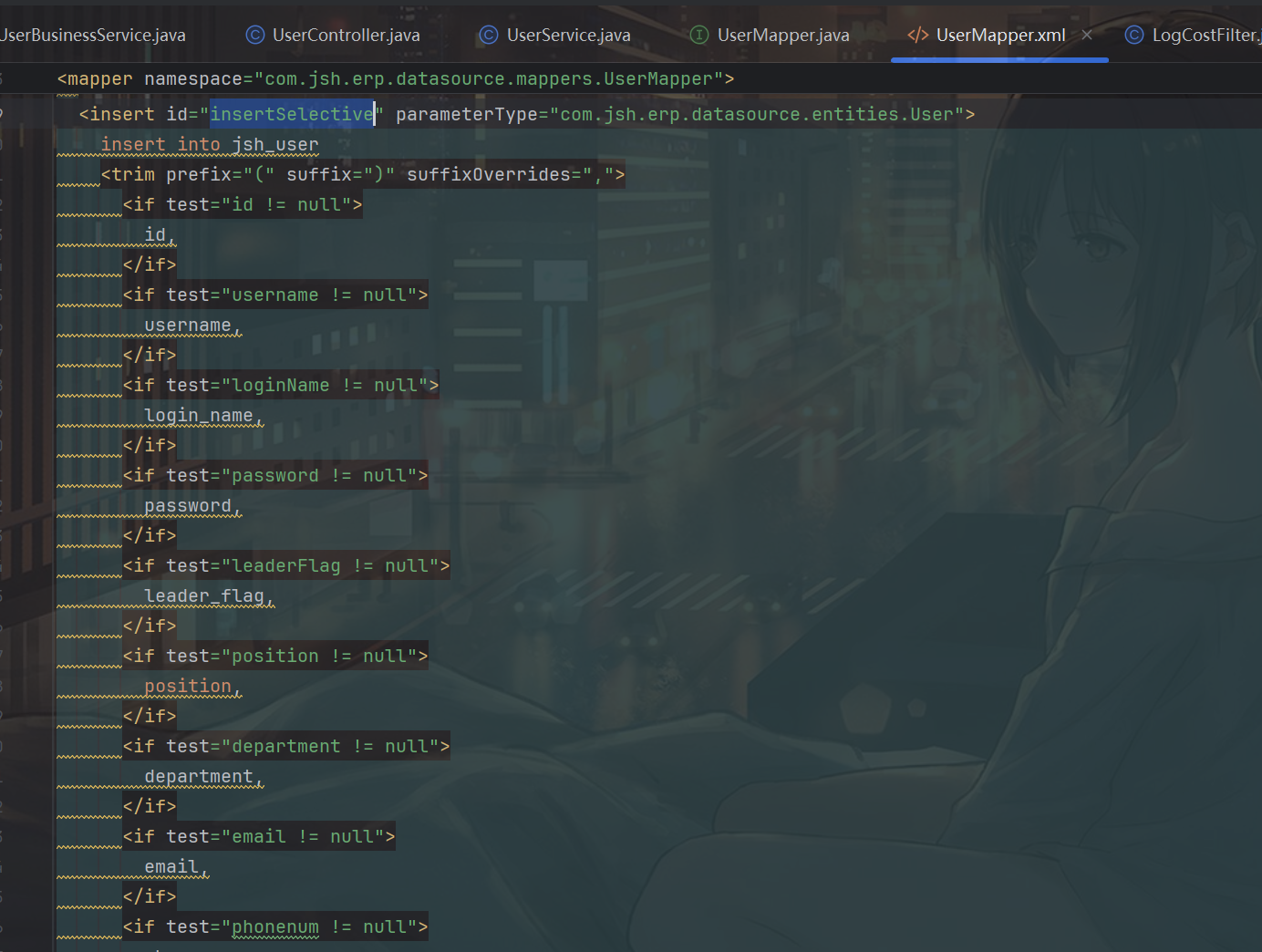Click the class icon on UserService.java tab
This screenshot has width=1262, height=952.
pyautogui.click(x=489, y=35)
